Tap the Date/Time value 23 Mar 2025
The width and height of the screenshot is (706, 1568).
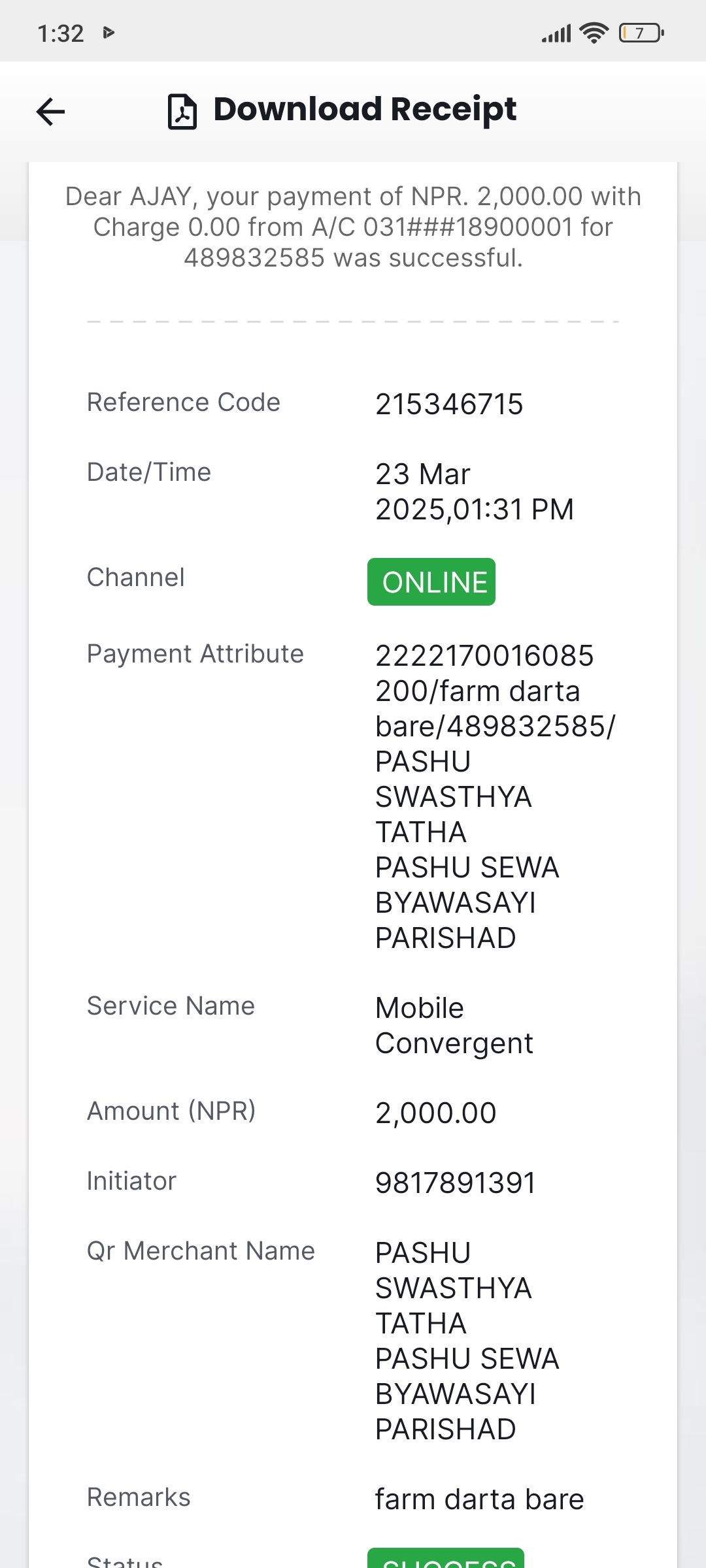point(475,491)
